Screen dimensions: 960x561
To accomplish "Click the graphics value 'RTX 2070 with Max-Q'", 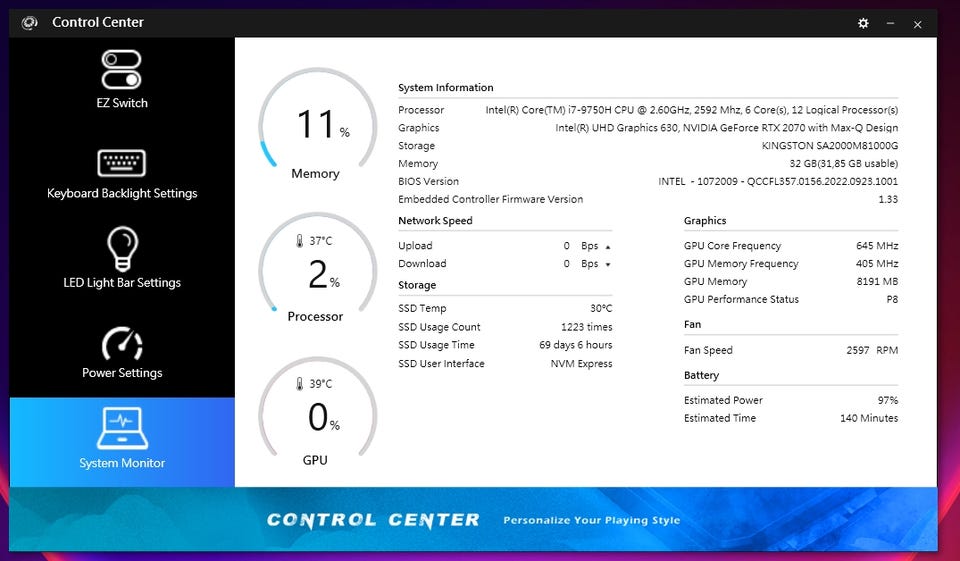I will click(x=727, y=128).
